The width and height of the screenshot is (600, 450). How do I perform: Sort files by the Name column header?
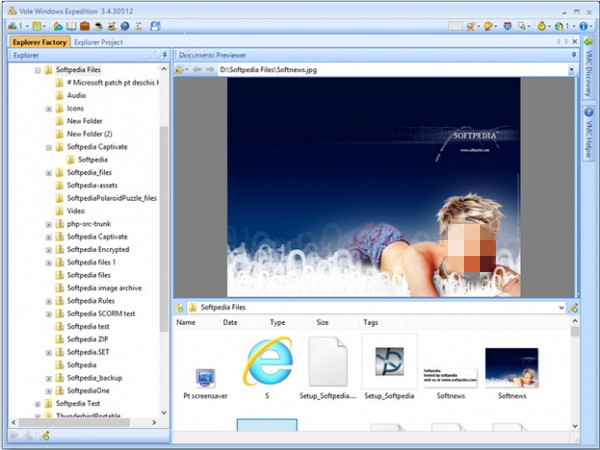(x=186, y=323)
